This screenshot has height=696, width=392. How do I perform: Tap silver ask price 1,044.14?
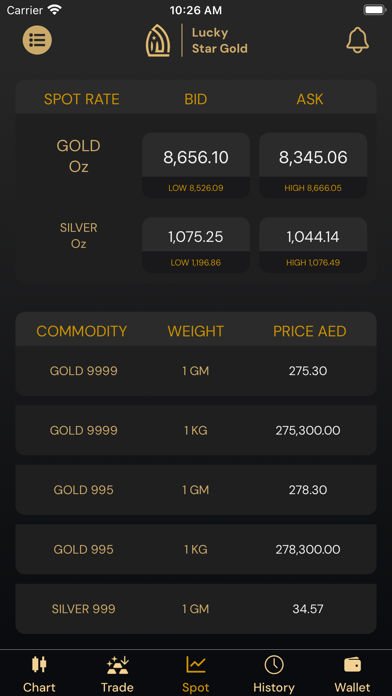pyautogui.click(x=313, y=237)
